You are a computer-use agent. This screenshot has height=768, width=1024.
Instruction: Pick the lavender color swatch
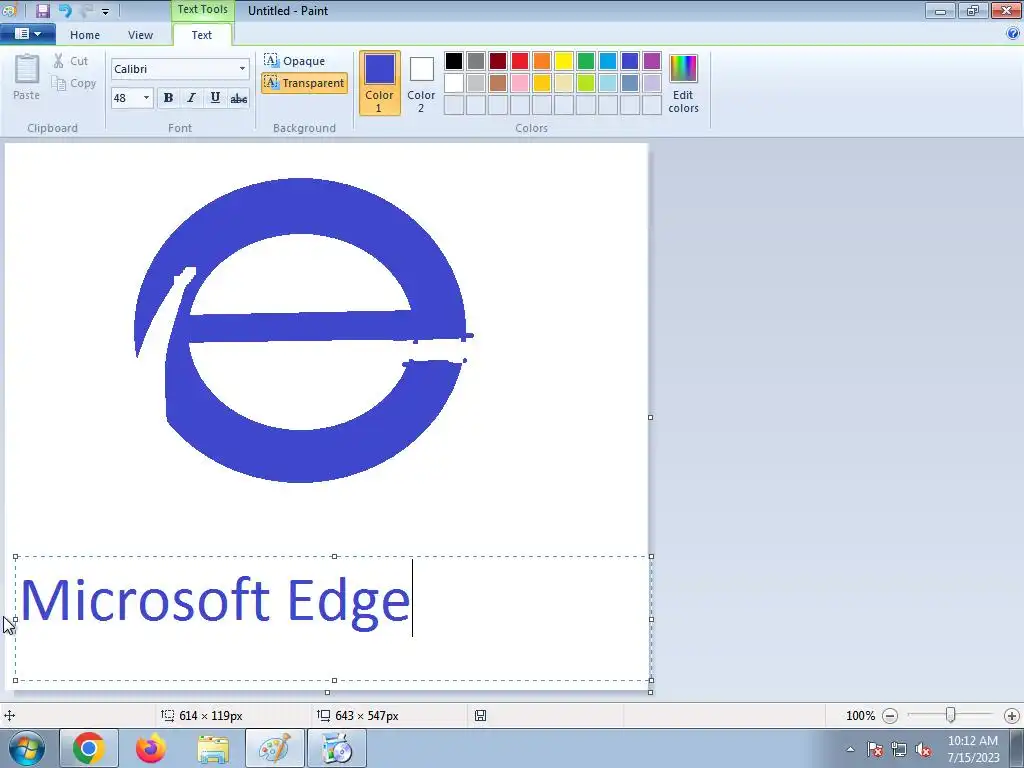tap(652, 83)
